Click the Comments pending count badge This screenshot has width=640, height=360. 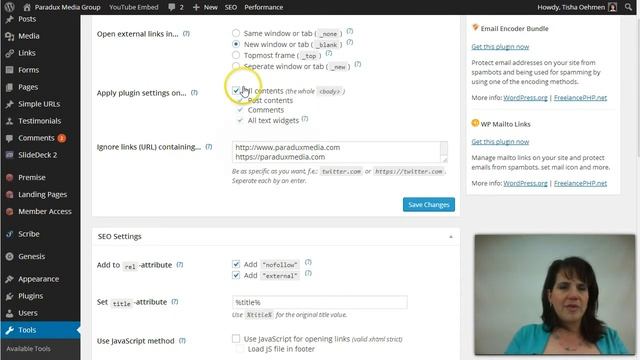(62, 138)
